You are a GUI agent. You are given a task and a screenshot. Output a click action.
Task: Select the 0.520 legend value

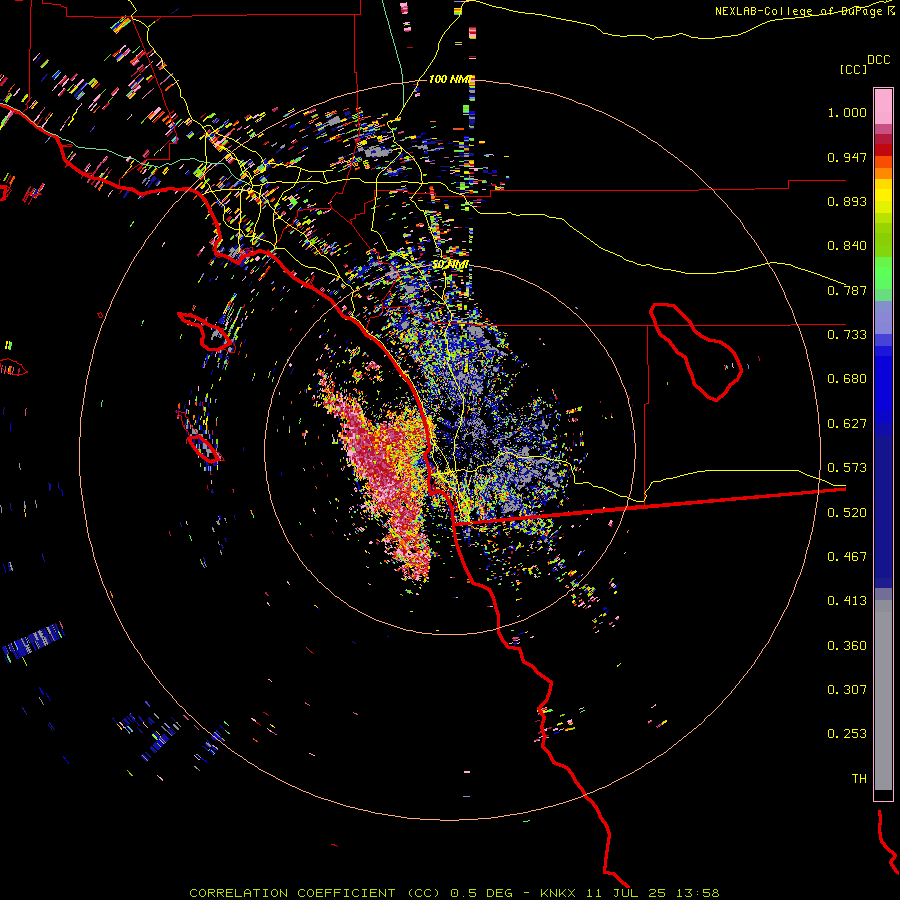coord(847,513)
